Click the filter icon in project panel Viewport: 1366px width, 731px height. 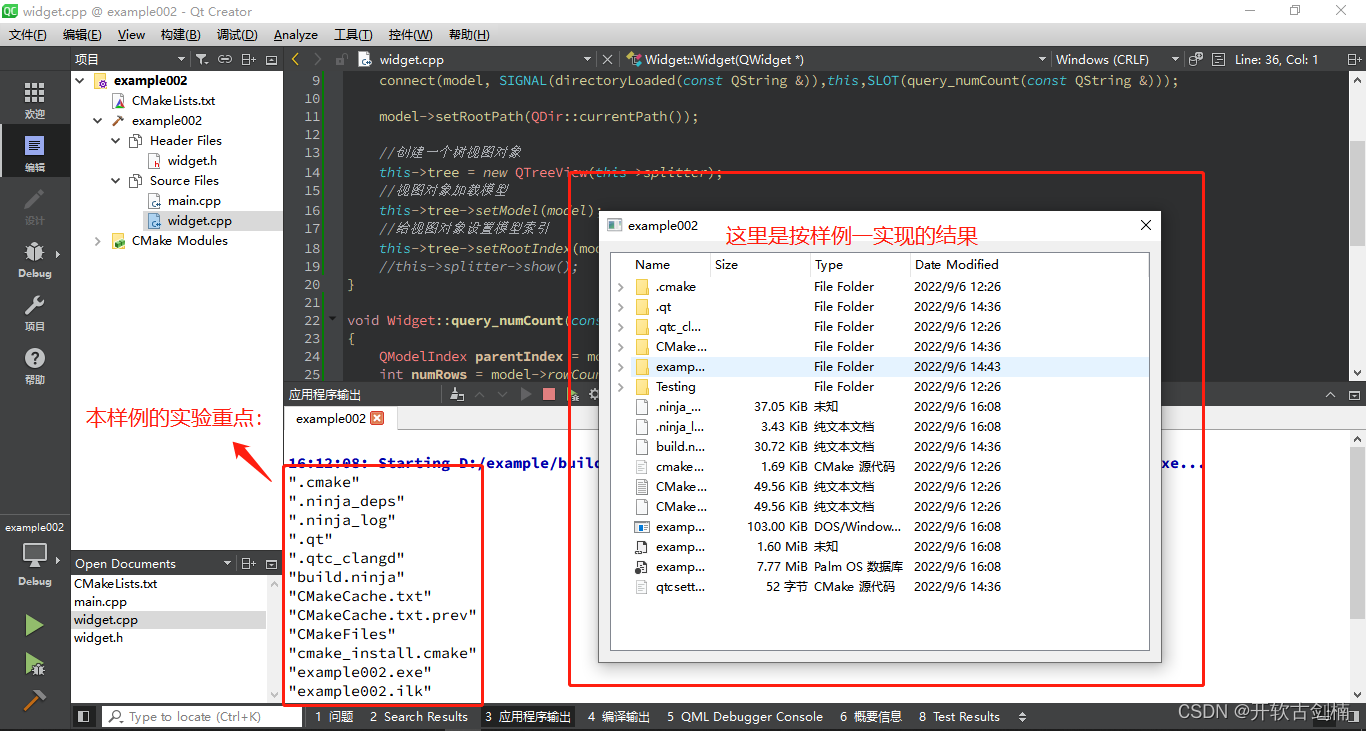pos(201,60)
